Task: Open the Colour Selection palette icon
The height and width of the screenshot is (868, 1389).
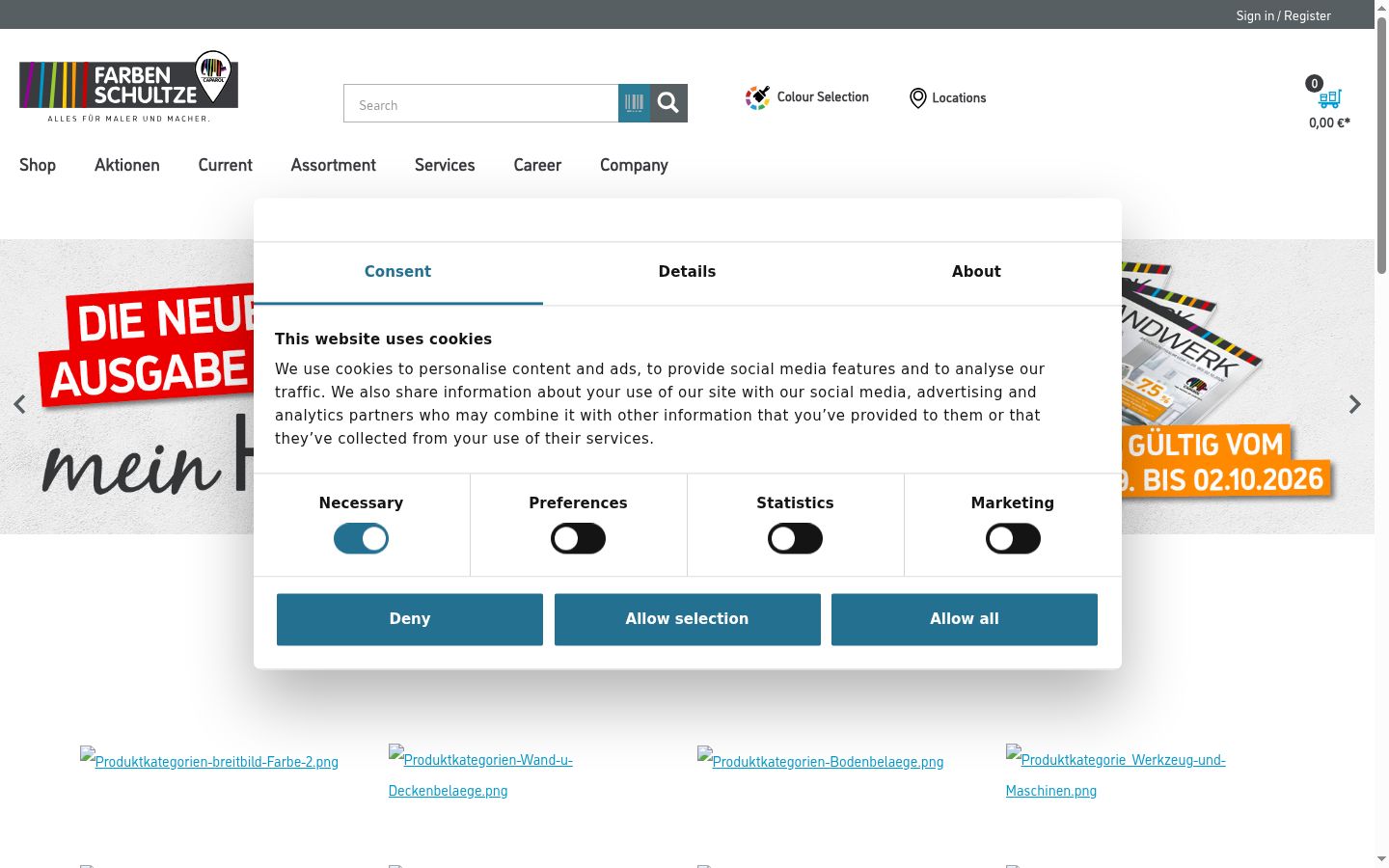Action: pos(757,97)
